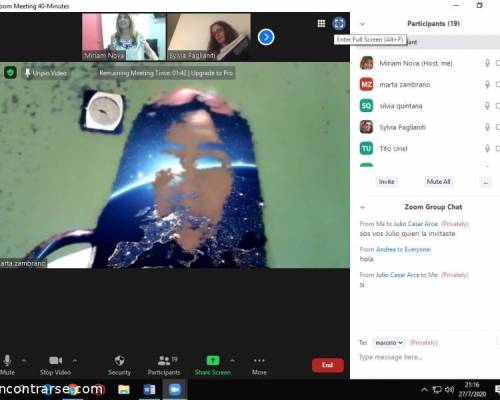This screenshot has height=400, width=500.
Task: Click the green Share Screen icon
Action: (x=213, y=360)
